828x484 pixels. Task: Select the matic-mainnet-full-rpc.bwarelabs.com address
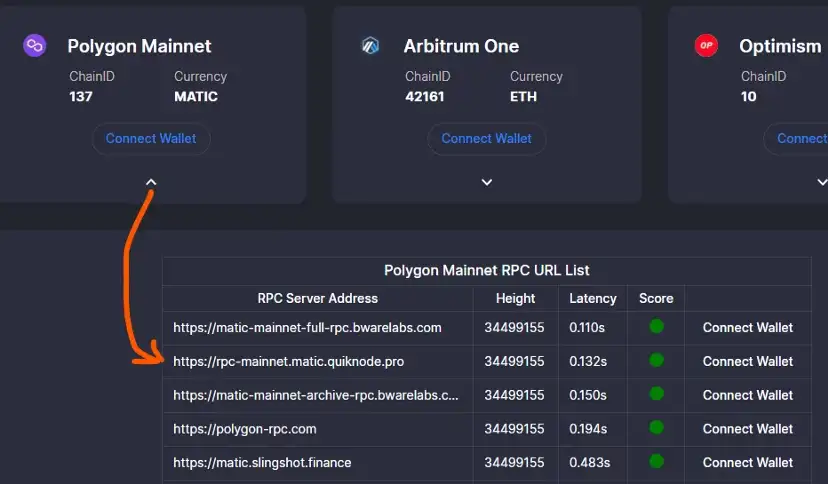coord(307,327)
